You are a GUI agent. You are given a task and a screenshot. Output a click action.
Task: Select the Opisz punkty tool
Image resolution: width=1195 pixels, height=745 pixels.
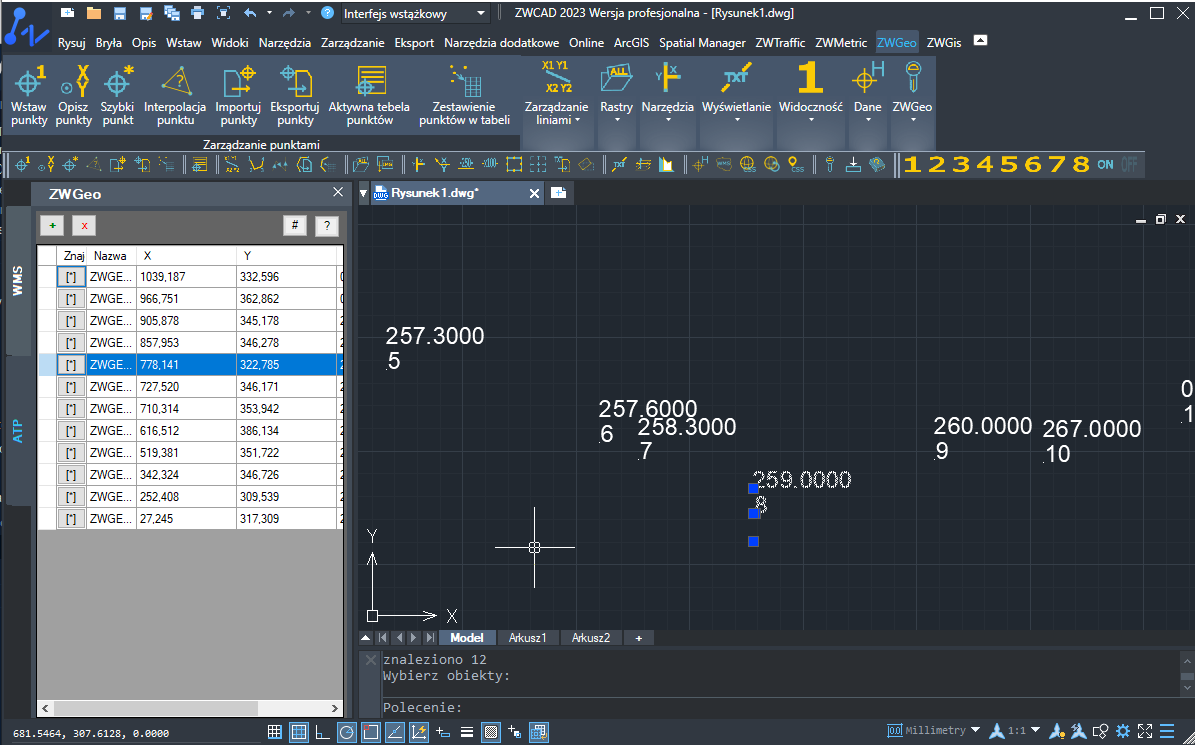[74, 96]
